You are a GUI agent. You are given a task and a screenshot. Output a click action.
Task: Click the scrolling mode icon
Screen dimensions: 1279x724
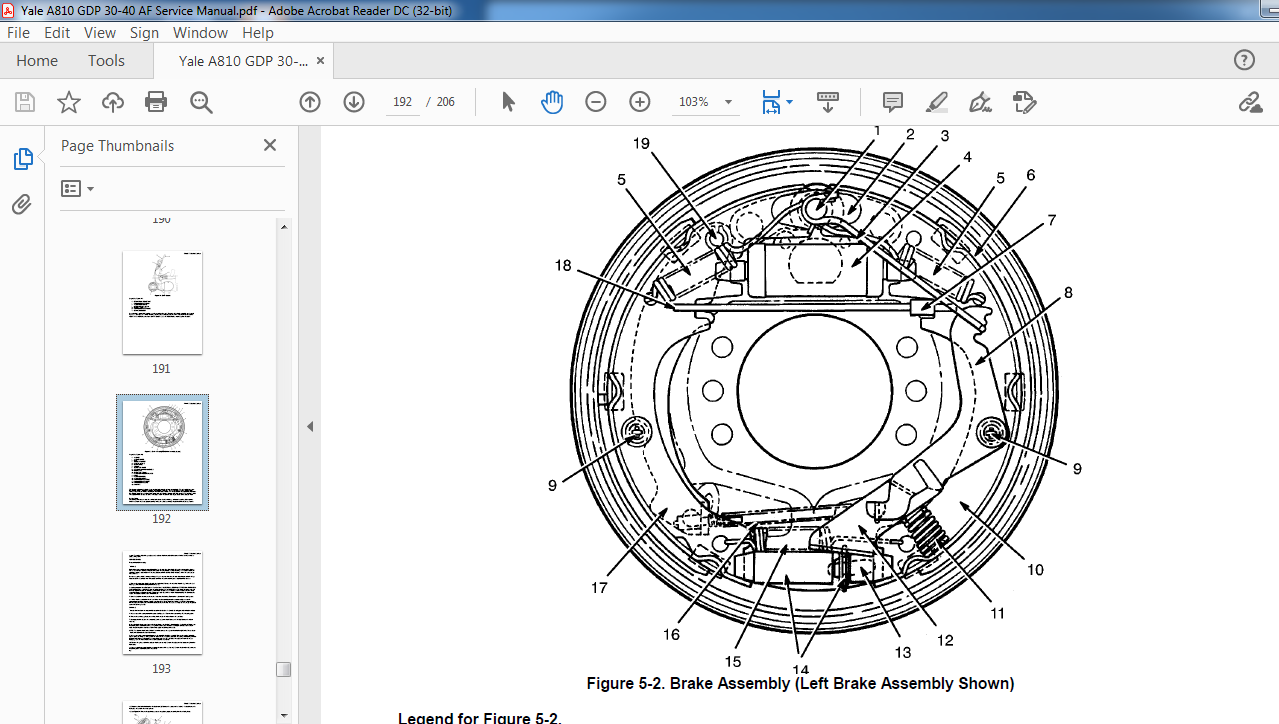point(828,102)
